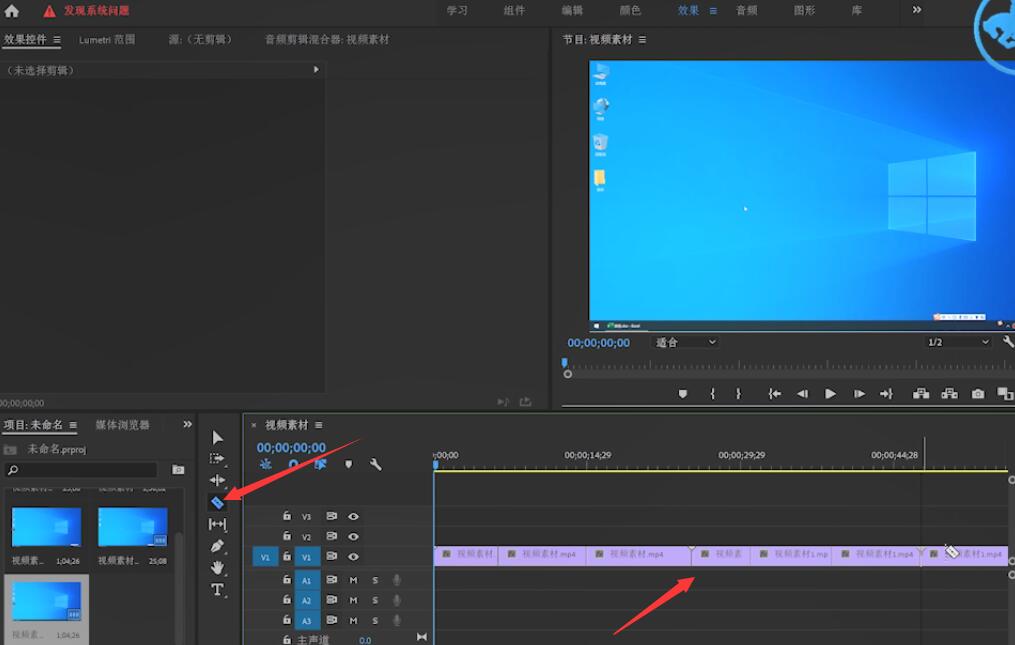The image size is (1015, 645).
Task: Toggle V3 track visibility eye
Action: point(353,516)
